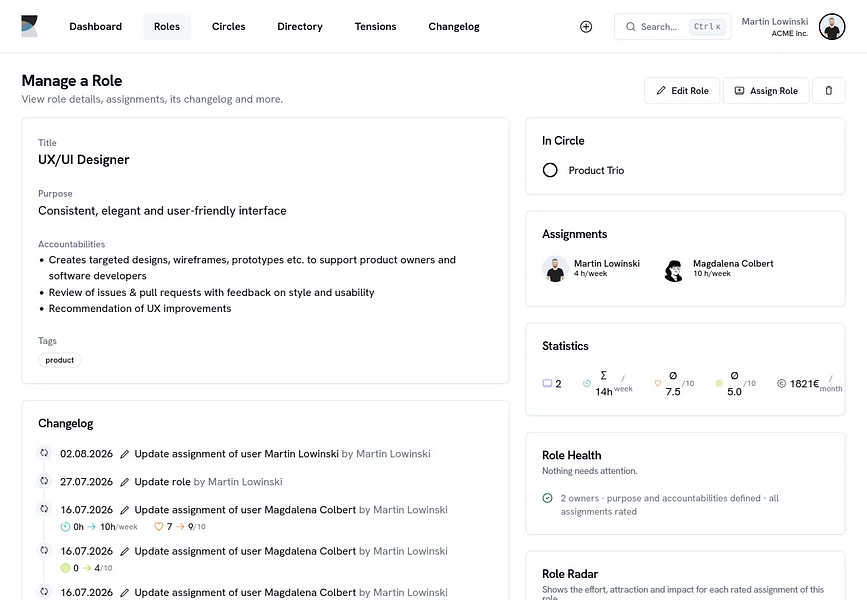Click the plus circle add icon

pyautogui.click(x=586, y=27)
